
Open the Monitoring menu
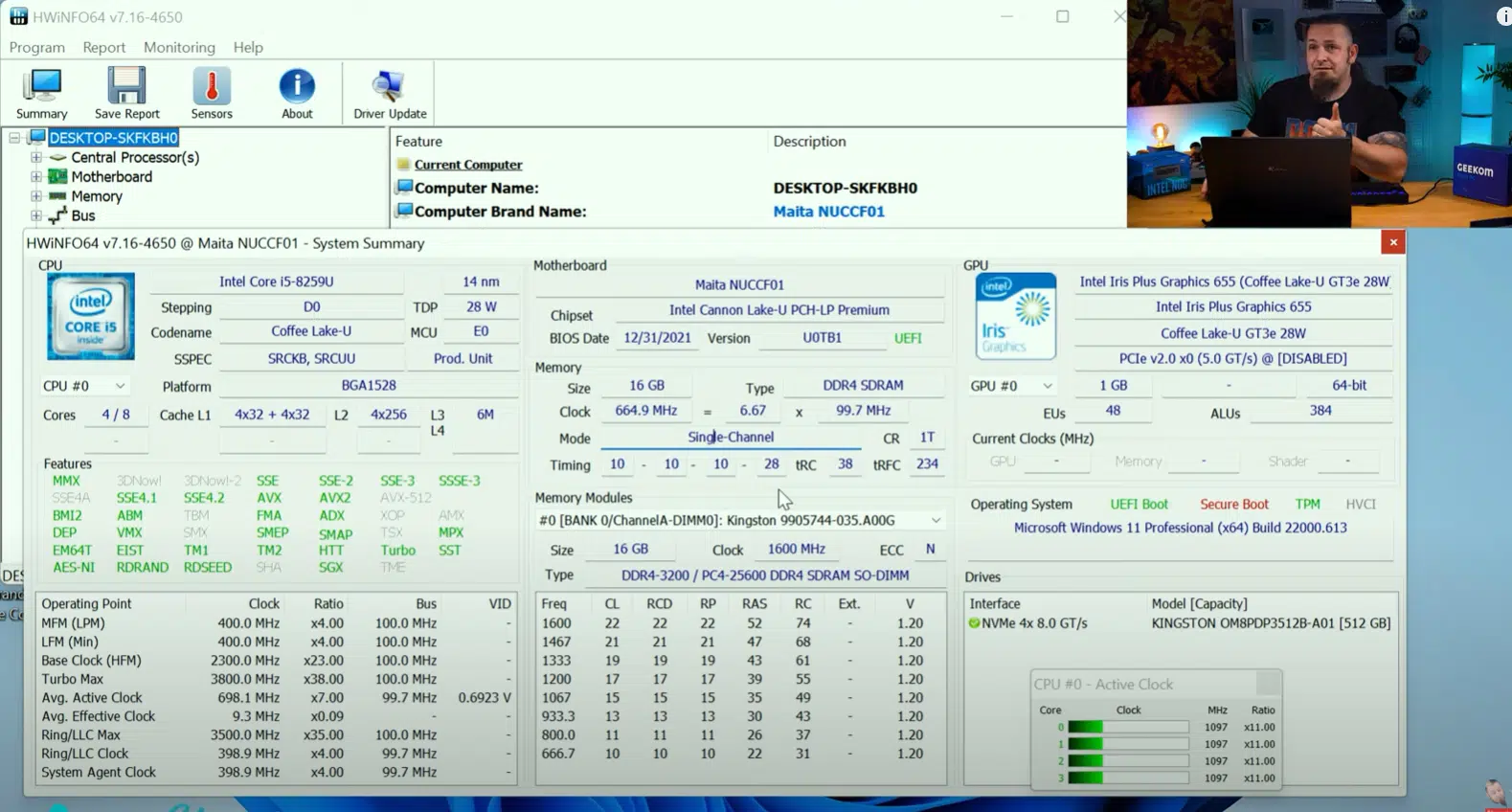click(179, 47)
